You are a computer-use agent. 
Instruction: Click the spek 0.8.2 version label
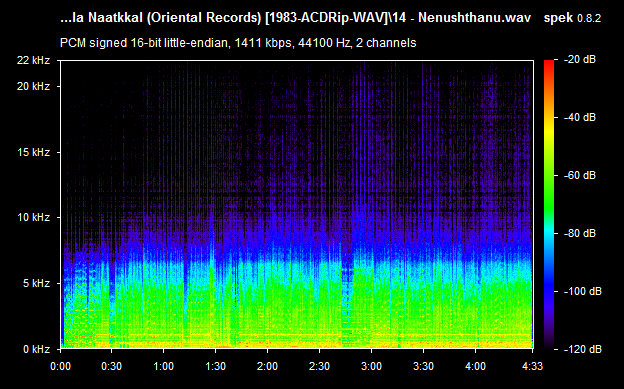(572, 18)
